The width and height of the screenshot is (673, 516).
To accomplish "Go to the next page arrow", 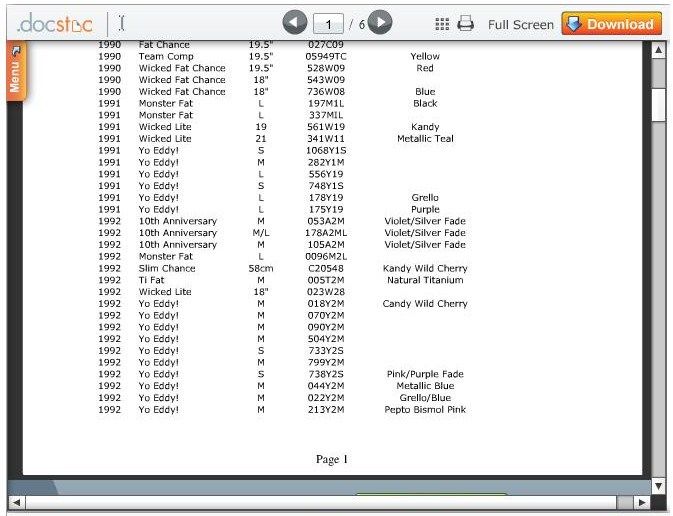I will click(380, 22).
